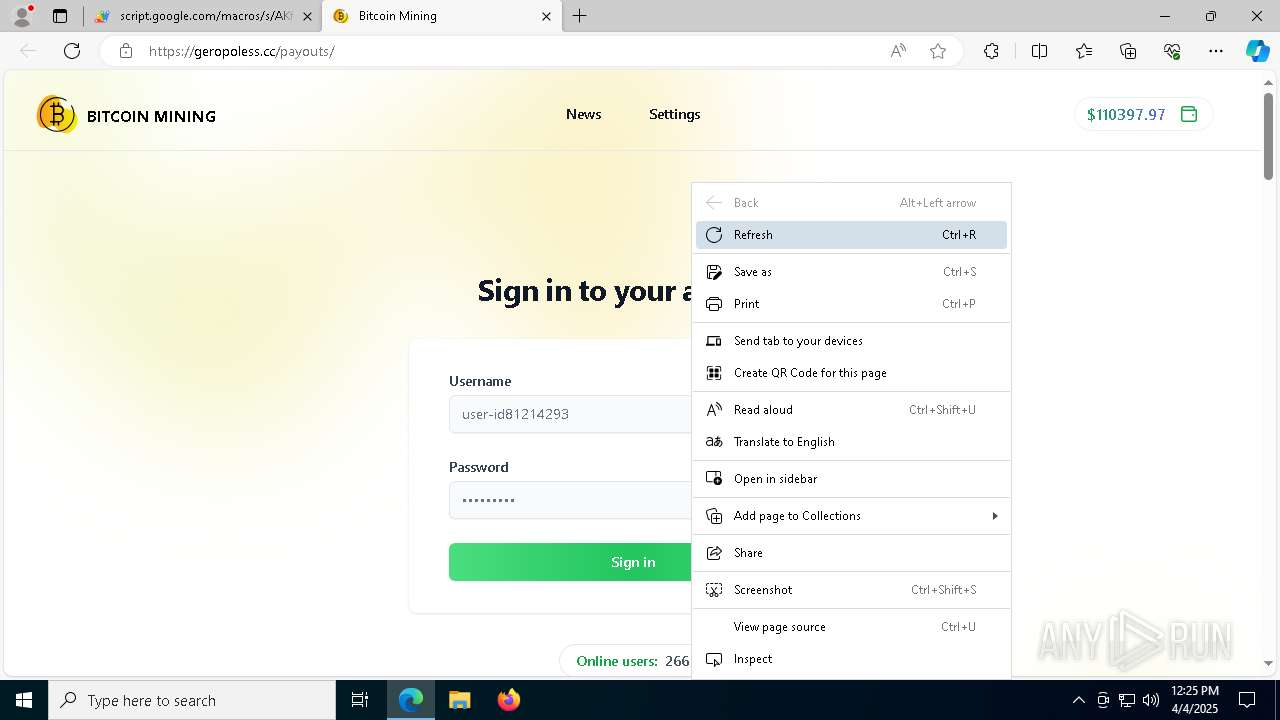Image resolution: width=1280 pixels, height=720 pixels.
Task: Click the $110397.97 balance button
Action: 1143,114
